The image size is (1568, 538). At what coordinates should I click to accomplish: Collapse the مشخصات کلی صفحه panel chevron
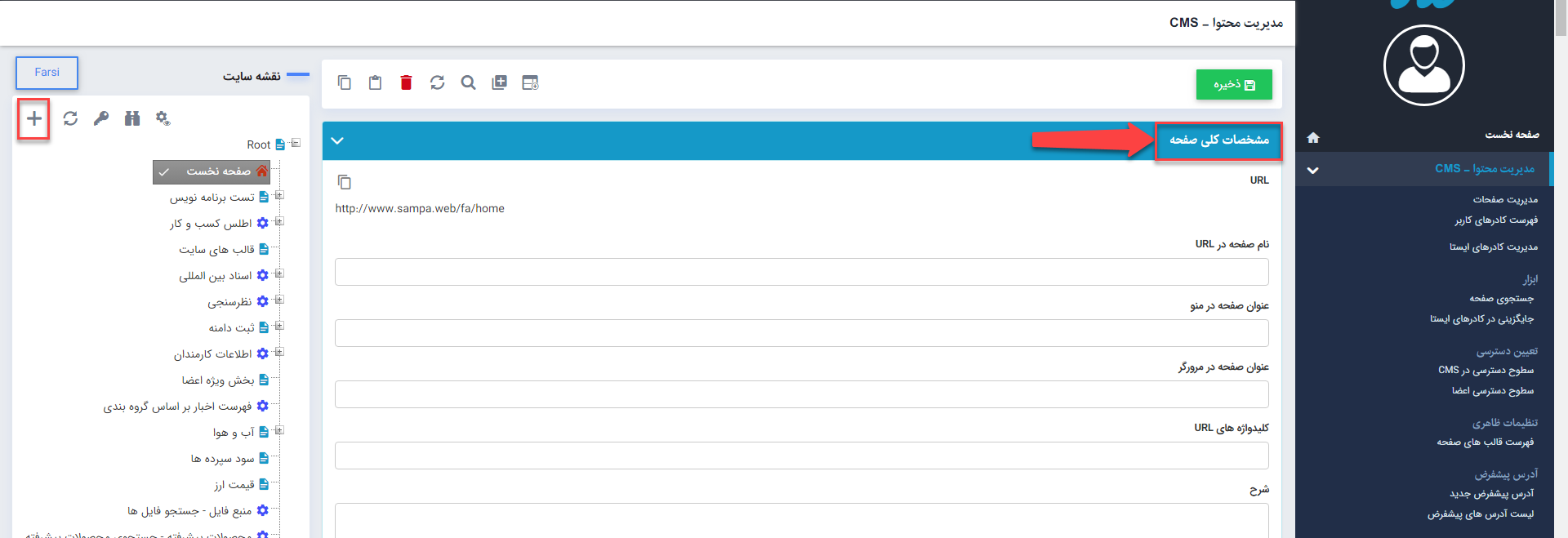337,140
